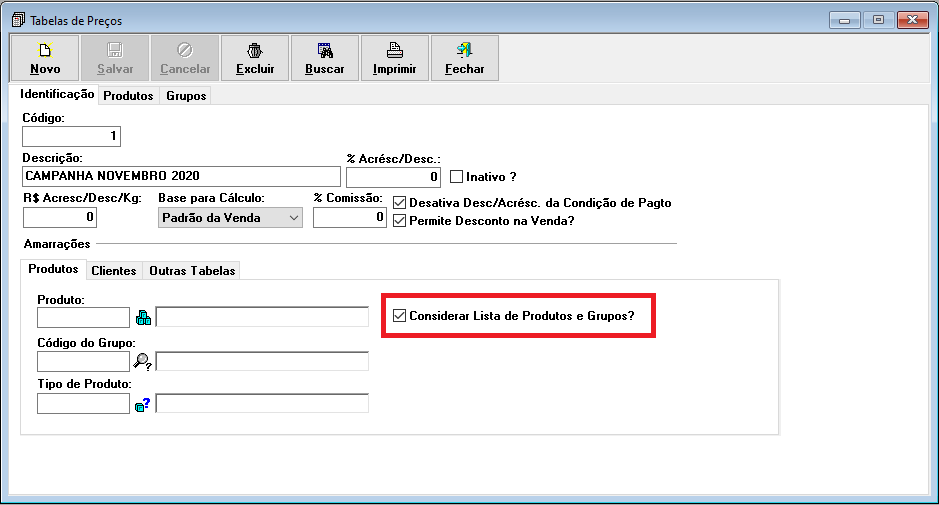
Task: Open the Base para Cálculo dropdown
Action: point(231,218)
